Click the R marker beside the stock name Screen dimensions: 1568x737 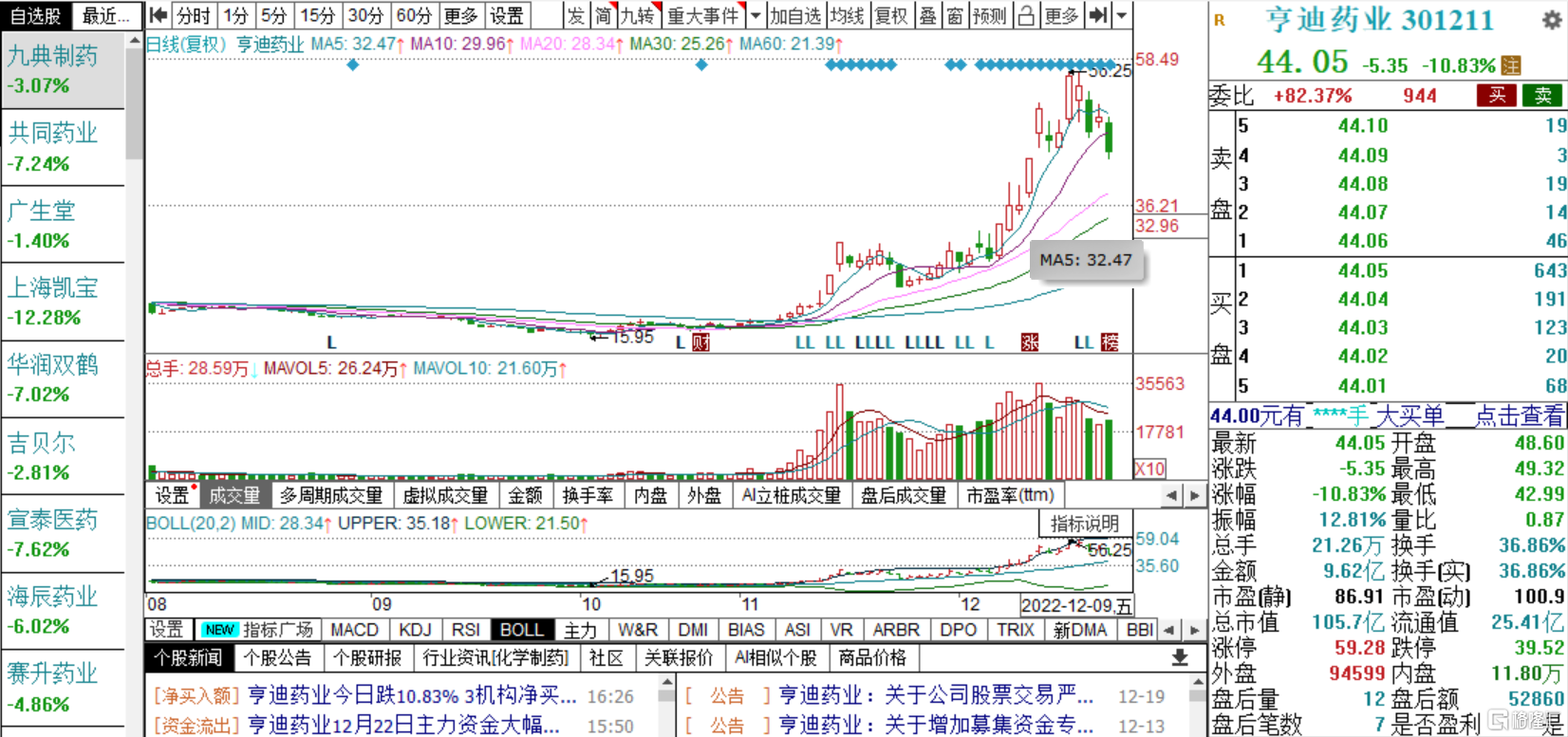pos(1220,20)
